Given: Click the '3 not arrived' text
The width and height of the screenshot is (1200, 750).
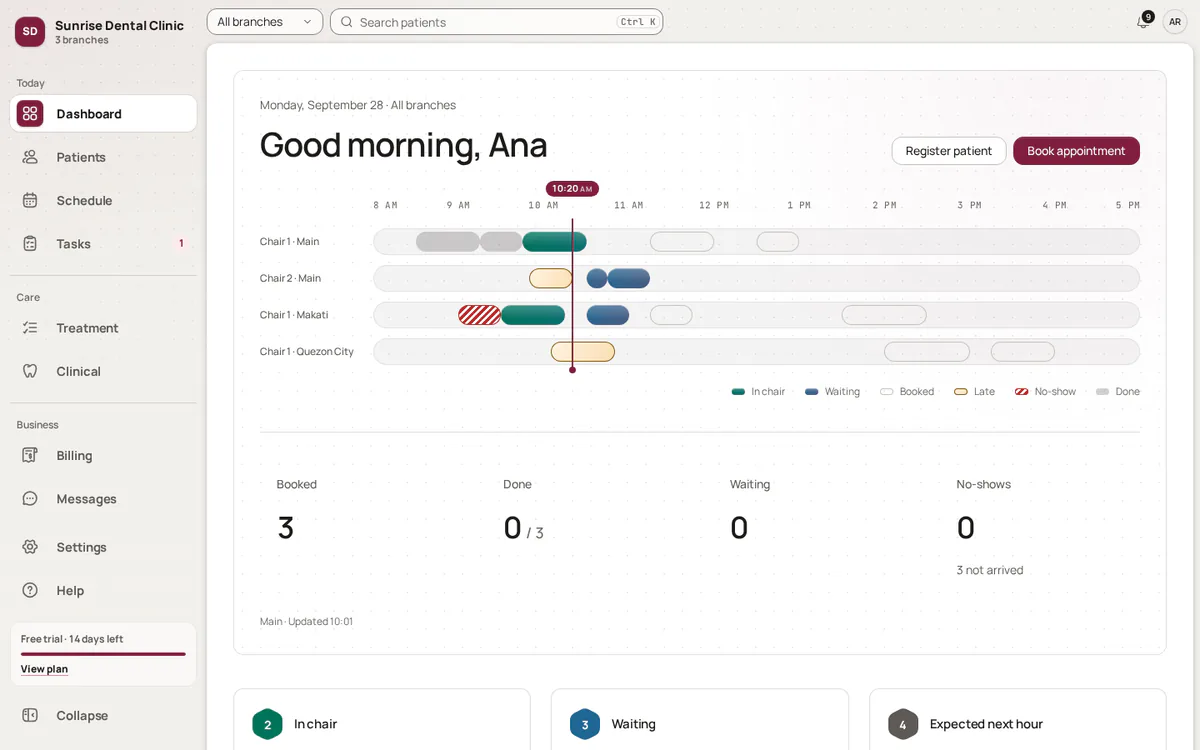Looking at the screenshot, I should 990,570.
